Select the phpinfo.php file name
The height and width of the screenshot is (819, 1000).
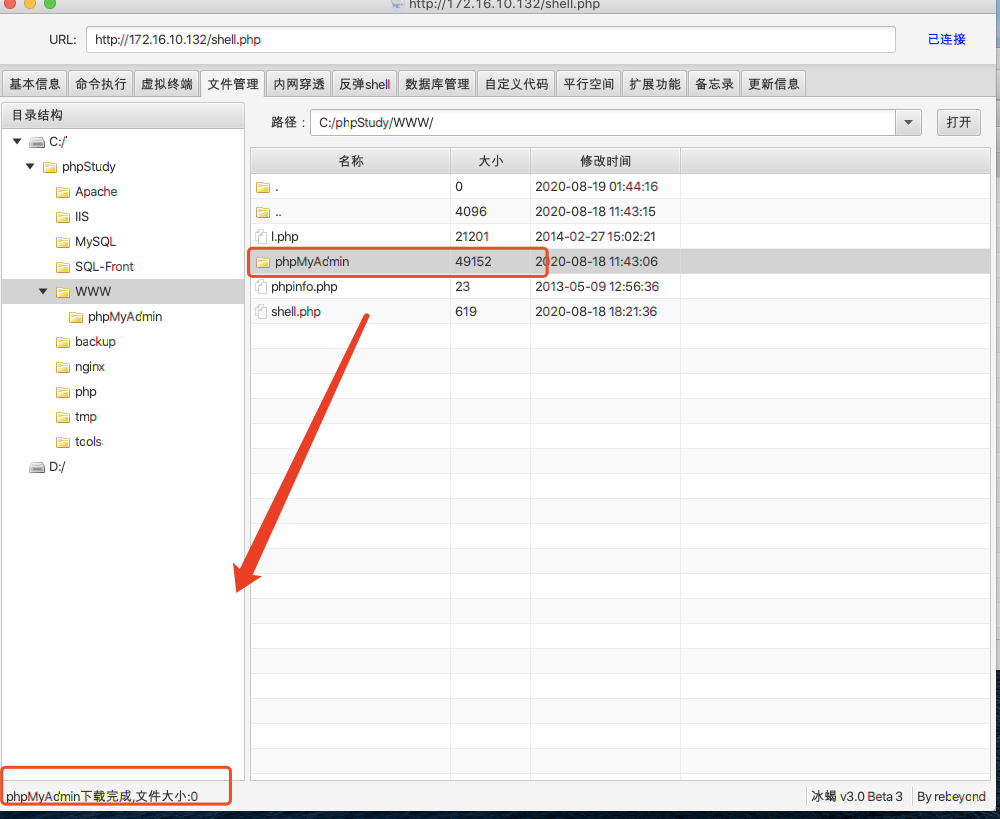304,286
